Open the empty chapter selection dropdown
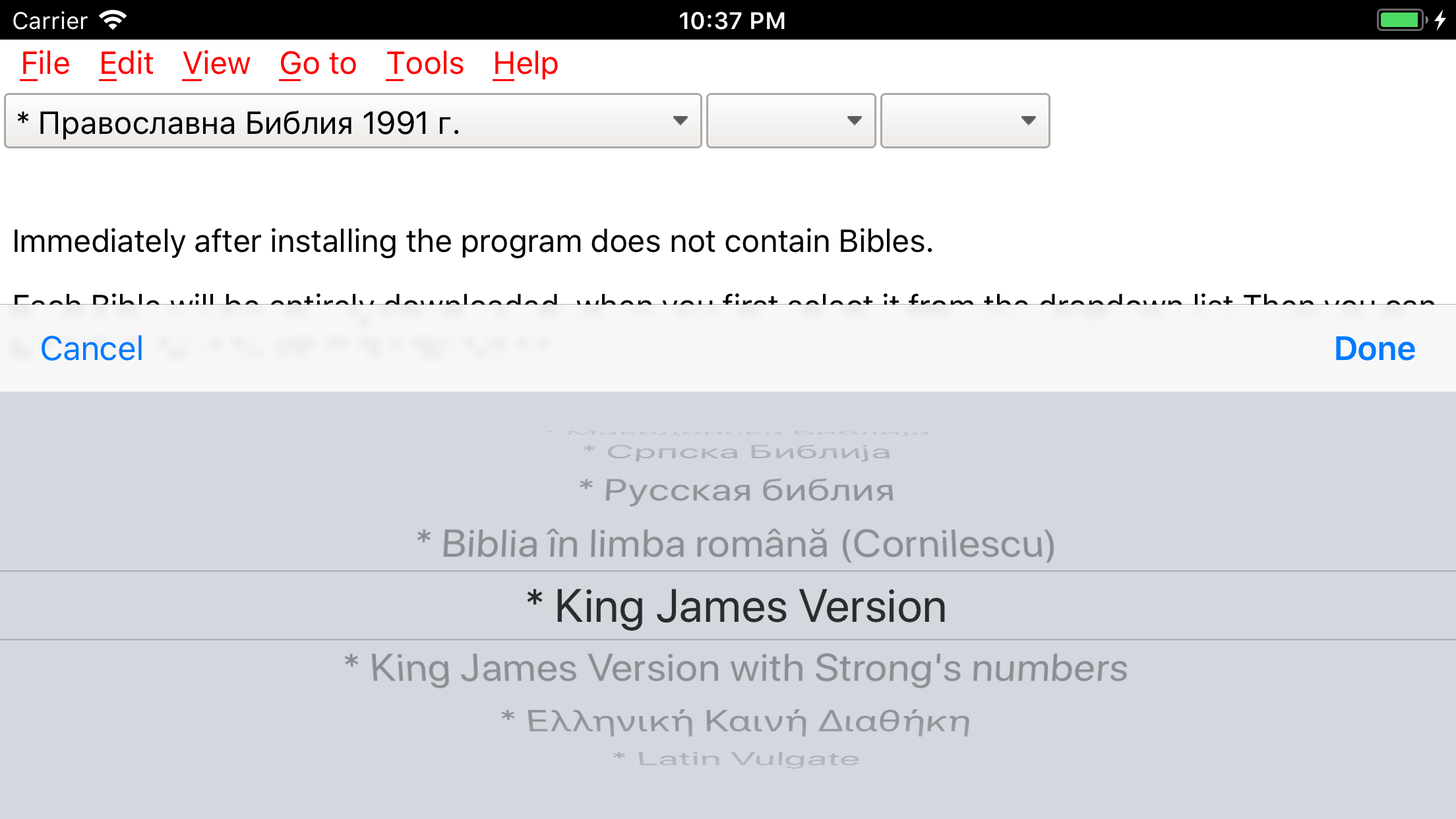1456x819 pixels. [965, 121]
